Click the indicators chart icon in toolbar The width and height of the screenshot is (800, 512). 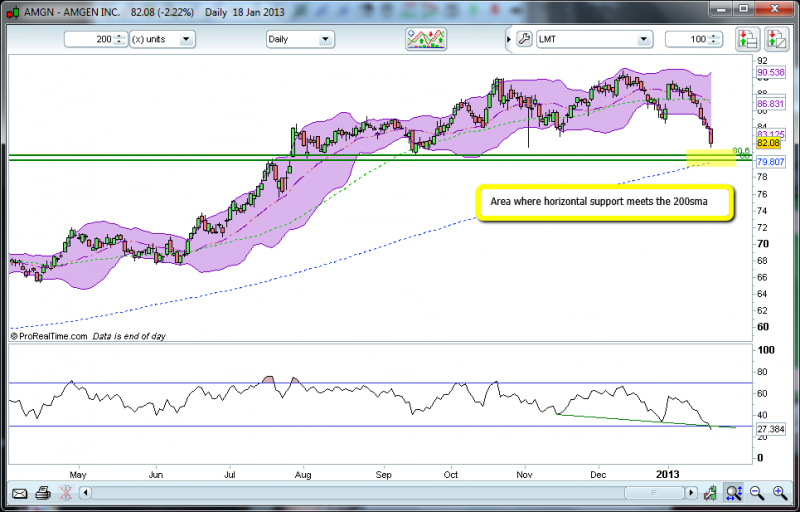pyautogui.click(x=426, y=40)
